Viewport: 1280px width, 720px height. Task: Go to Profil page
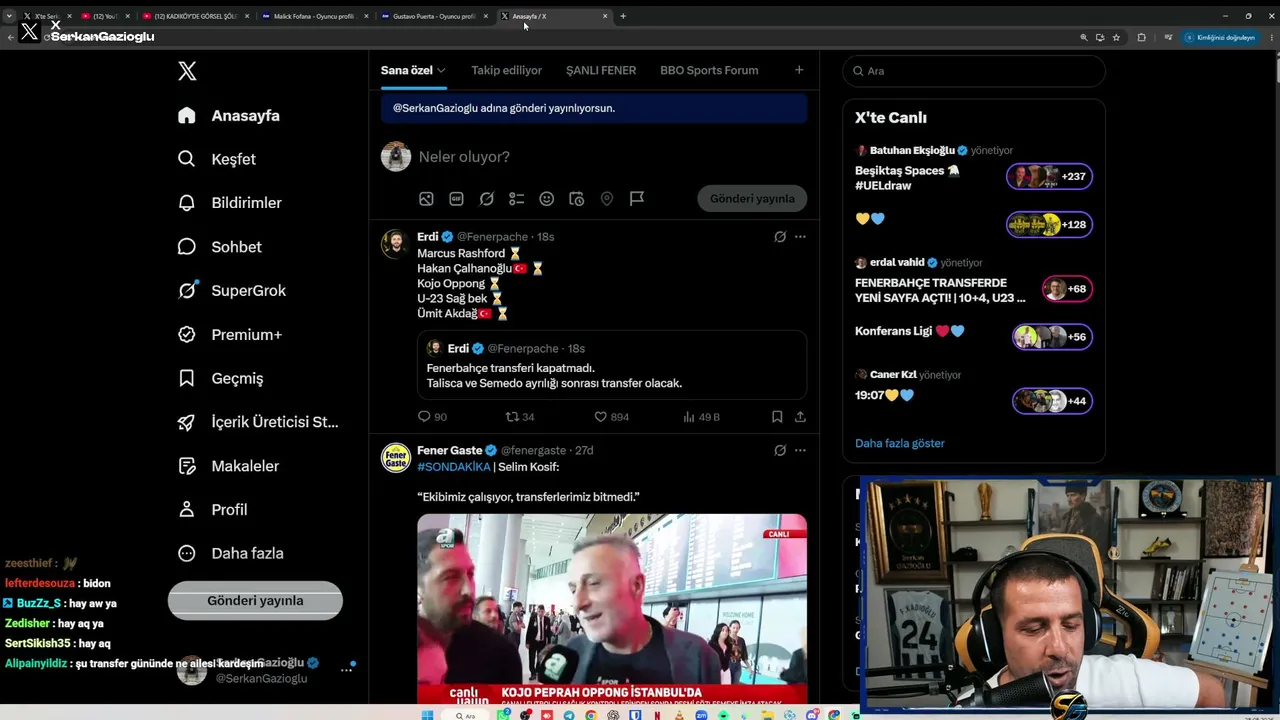click(x=212, y=510)
